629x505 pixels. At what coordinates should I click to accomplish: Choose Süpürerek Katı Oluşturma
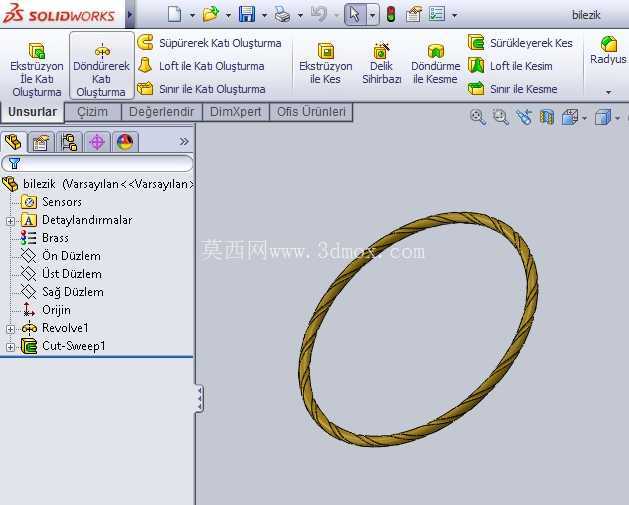(x=209, y=43)
